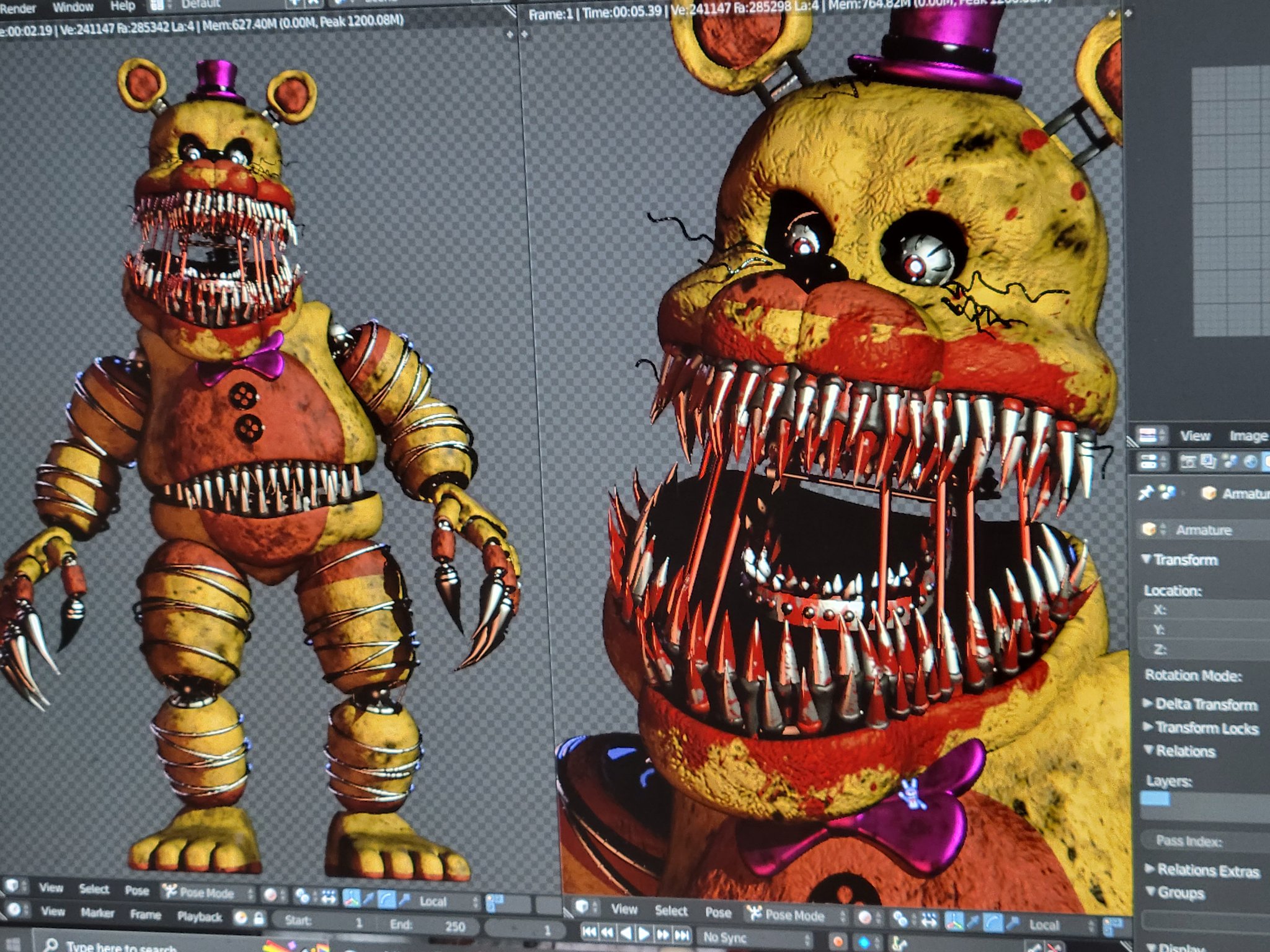Open timeline View menu

coord(53,911)
